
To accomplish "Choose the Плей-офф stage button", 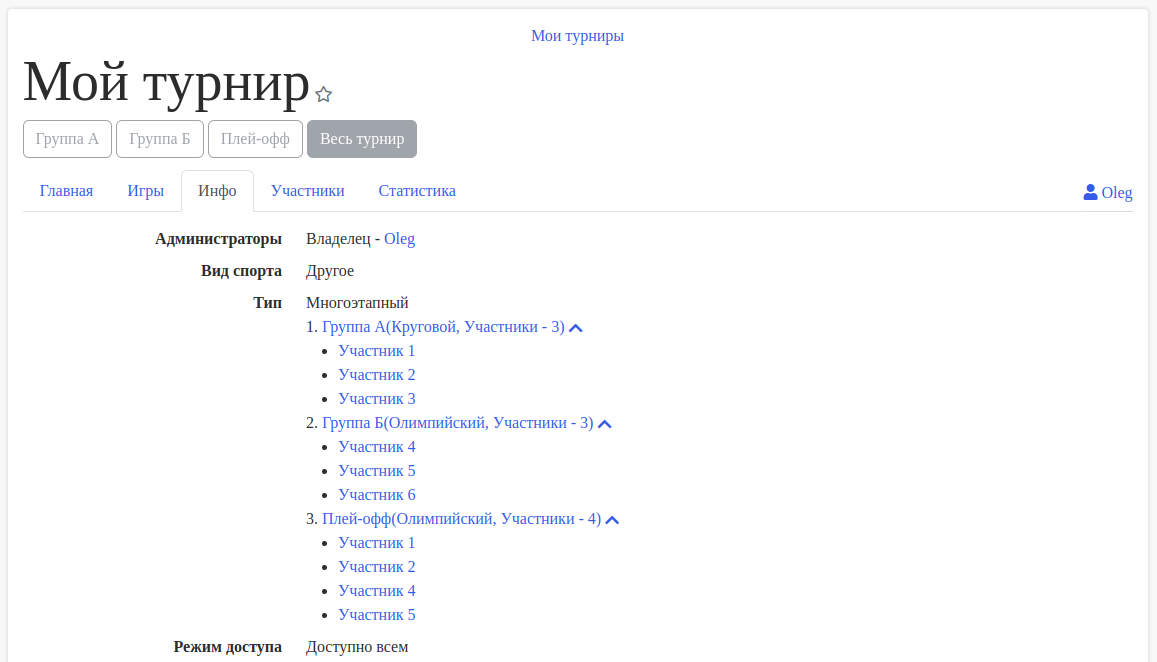I will click(255, 139).
